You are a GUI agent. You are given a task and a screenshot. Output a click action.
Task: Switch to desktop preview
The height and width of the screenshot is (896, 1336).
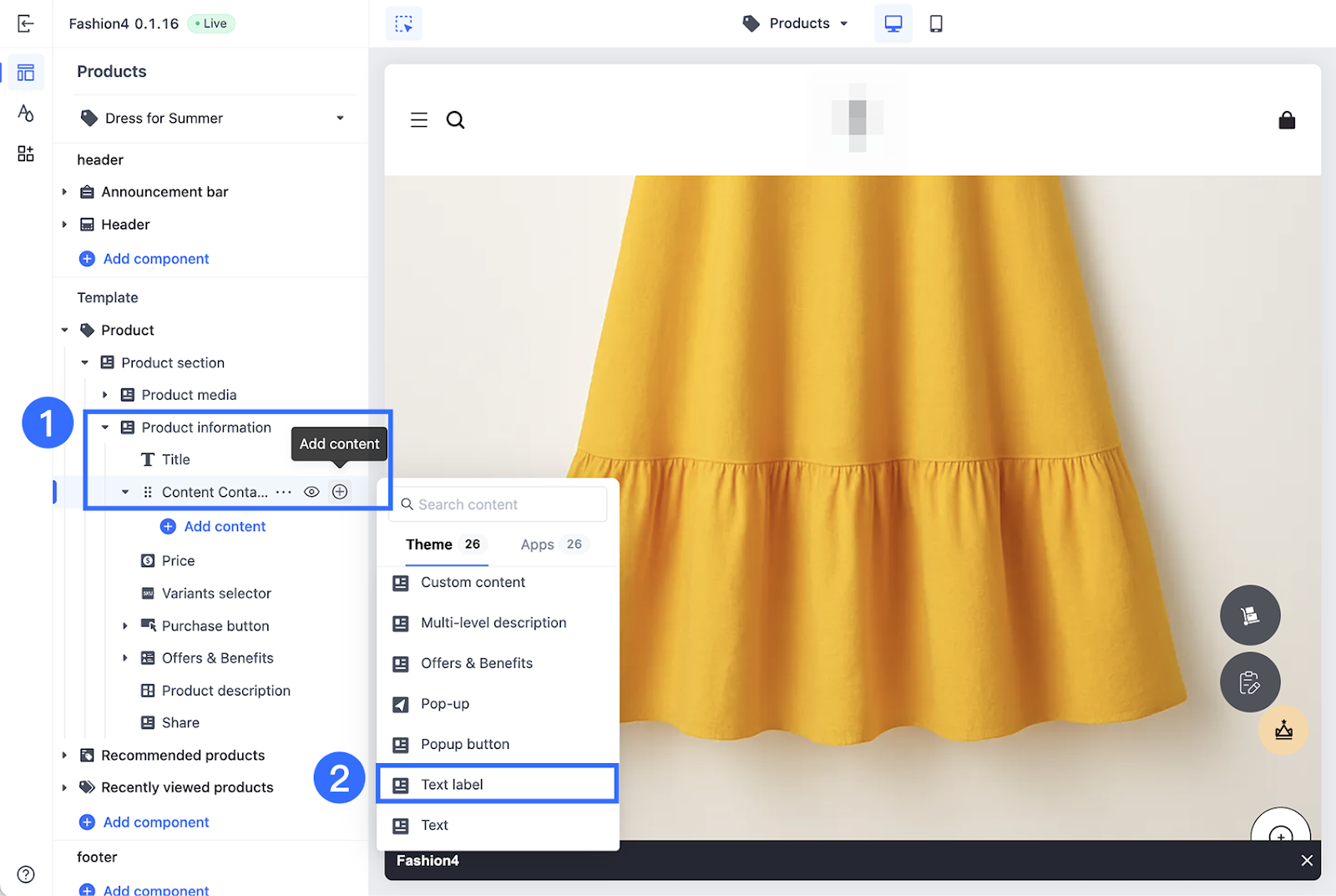[893, 23]
